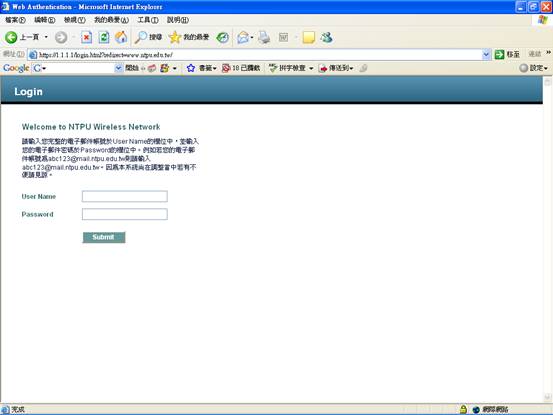
Task: Open the Mail envelope icon
Action: click(x=243, y=37)
